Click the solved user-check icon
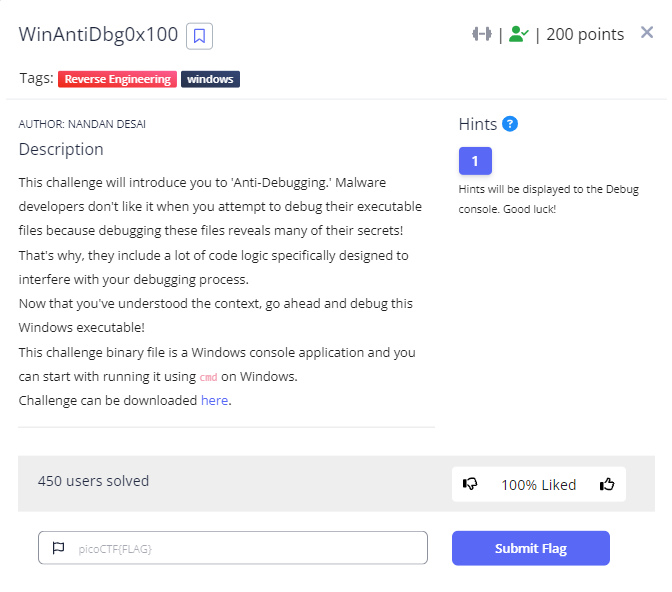The image size is (672, 592). 518,34
